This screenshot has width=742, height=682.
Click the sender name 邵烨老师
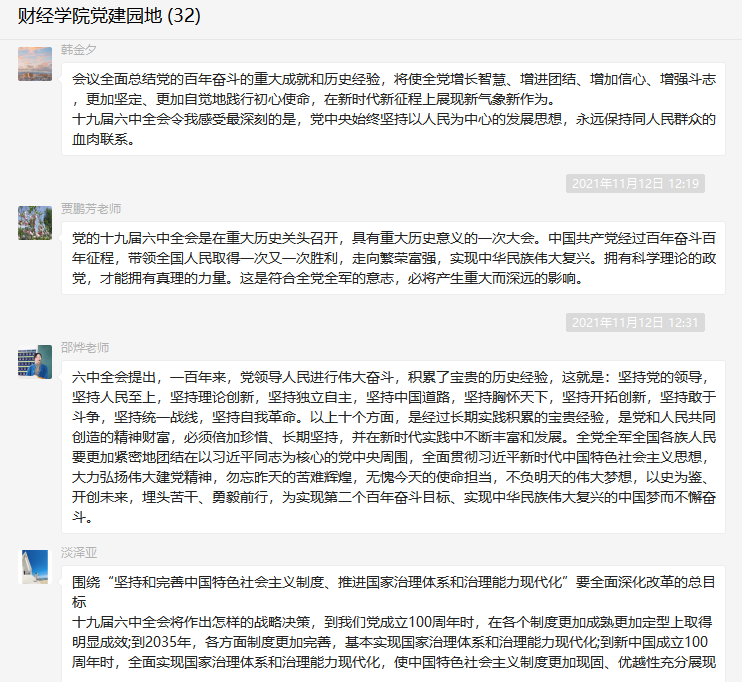coord(84,347)
